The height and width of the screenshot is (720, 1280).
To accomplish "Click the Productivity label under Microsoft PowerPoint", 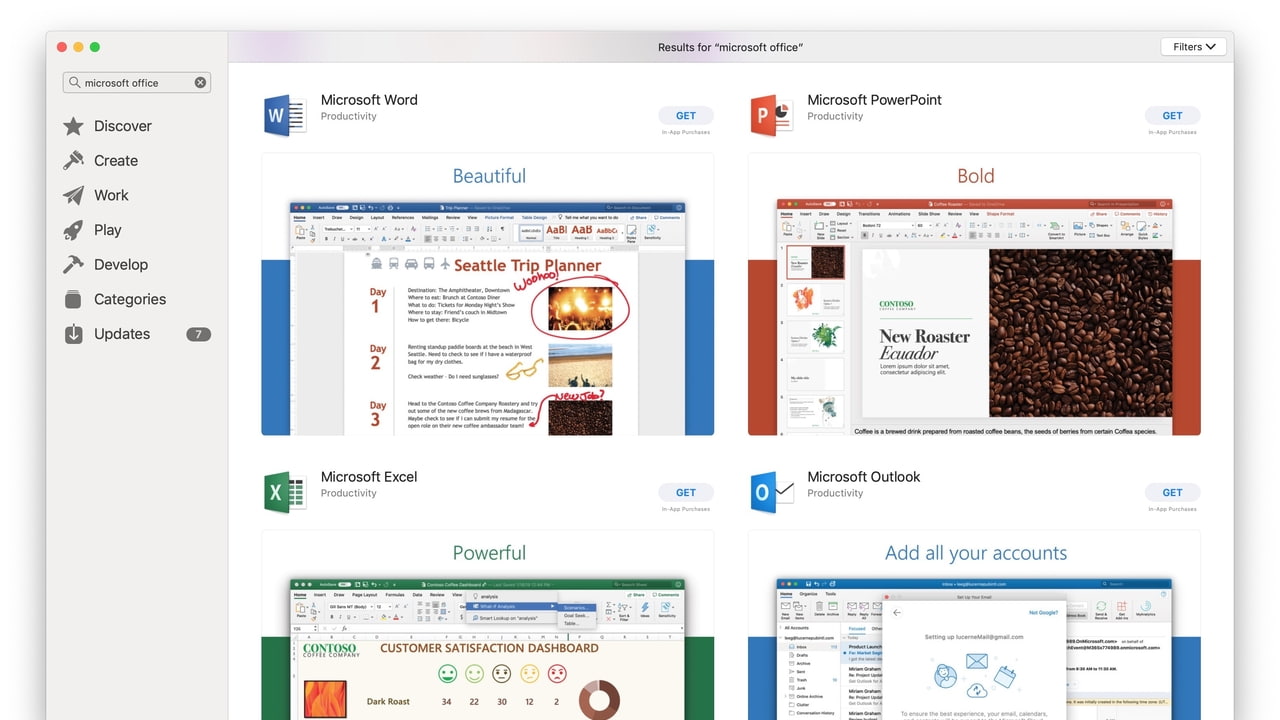I will click(835, 116).
